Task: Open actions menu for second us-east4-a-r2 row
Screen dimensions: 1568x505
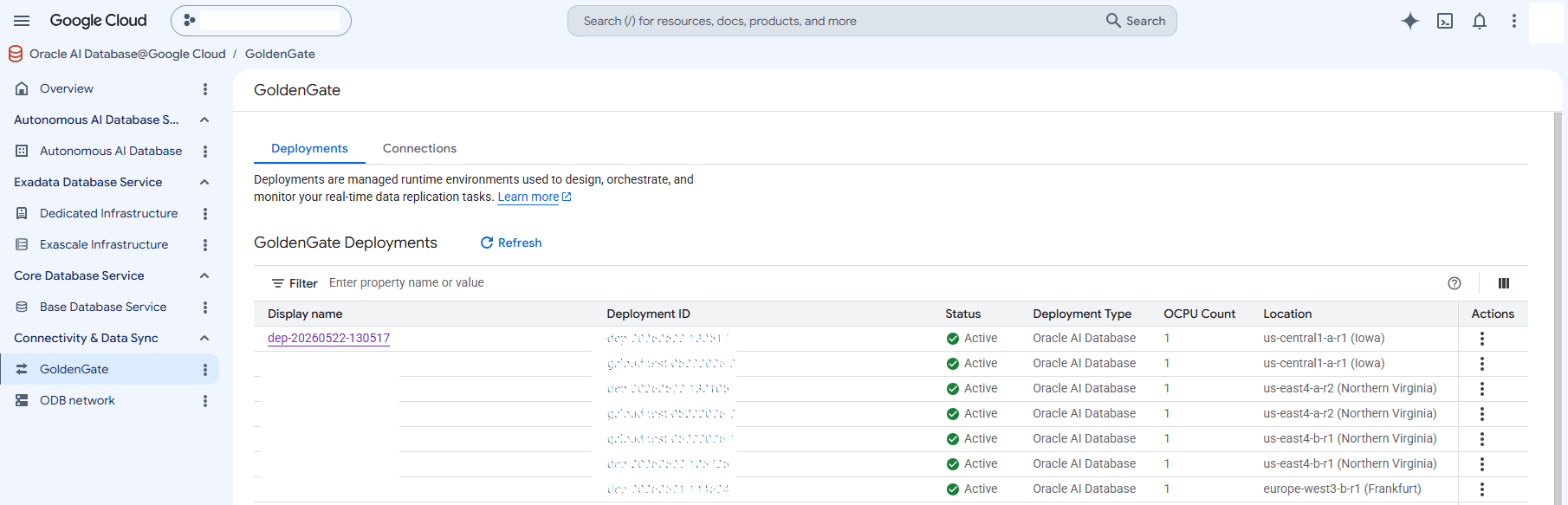Action: click(x=1482, y=414)
